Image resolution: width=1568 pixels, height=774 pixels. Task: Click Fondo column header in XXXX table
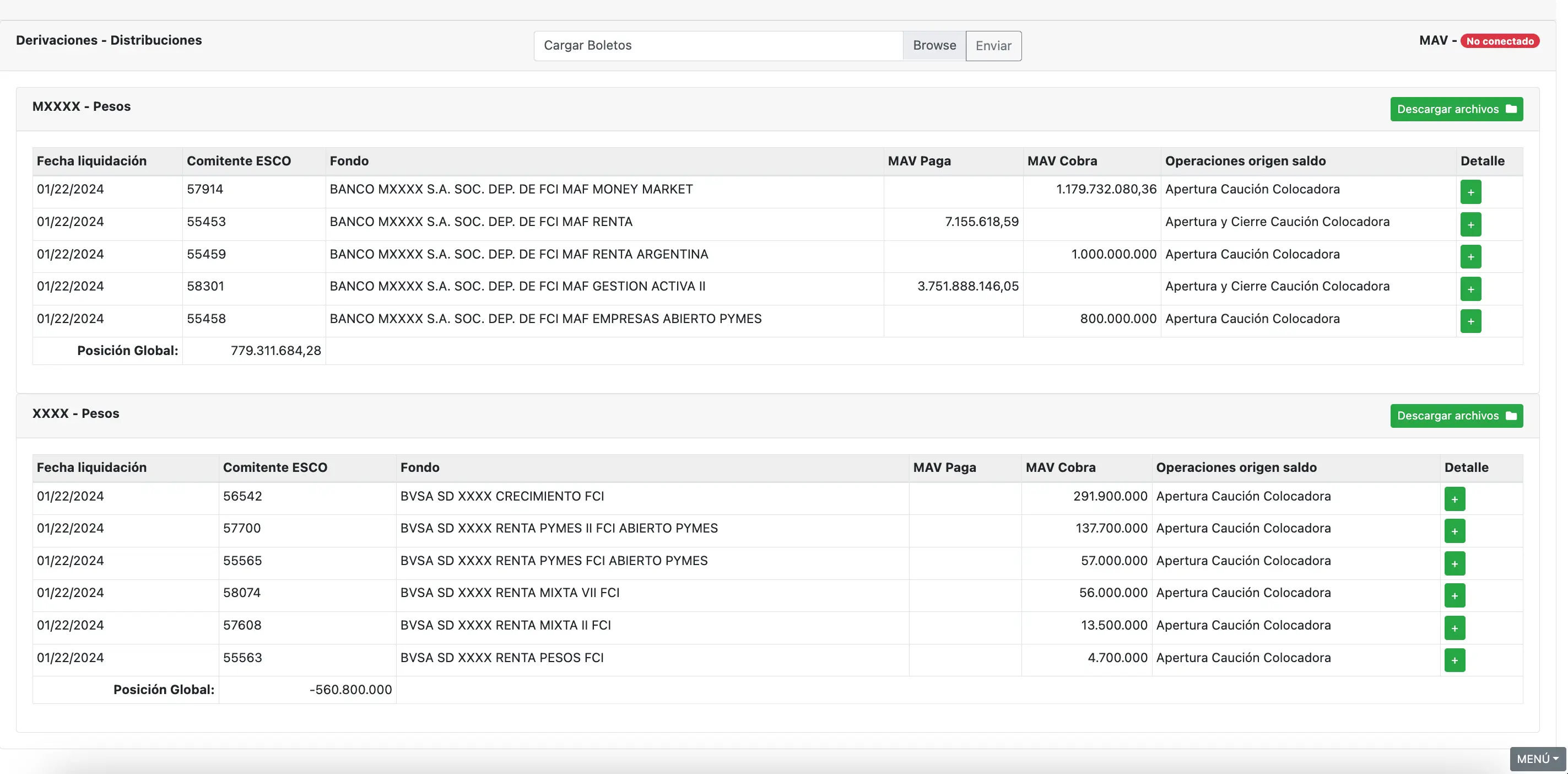[419, 467]
